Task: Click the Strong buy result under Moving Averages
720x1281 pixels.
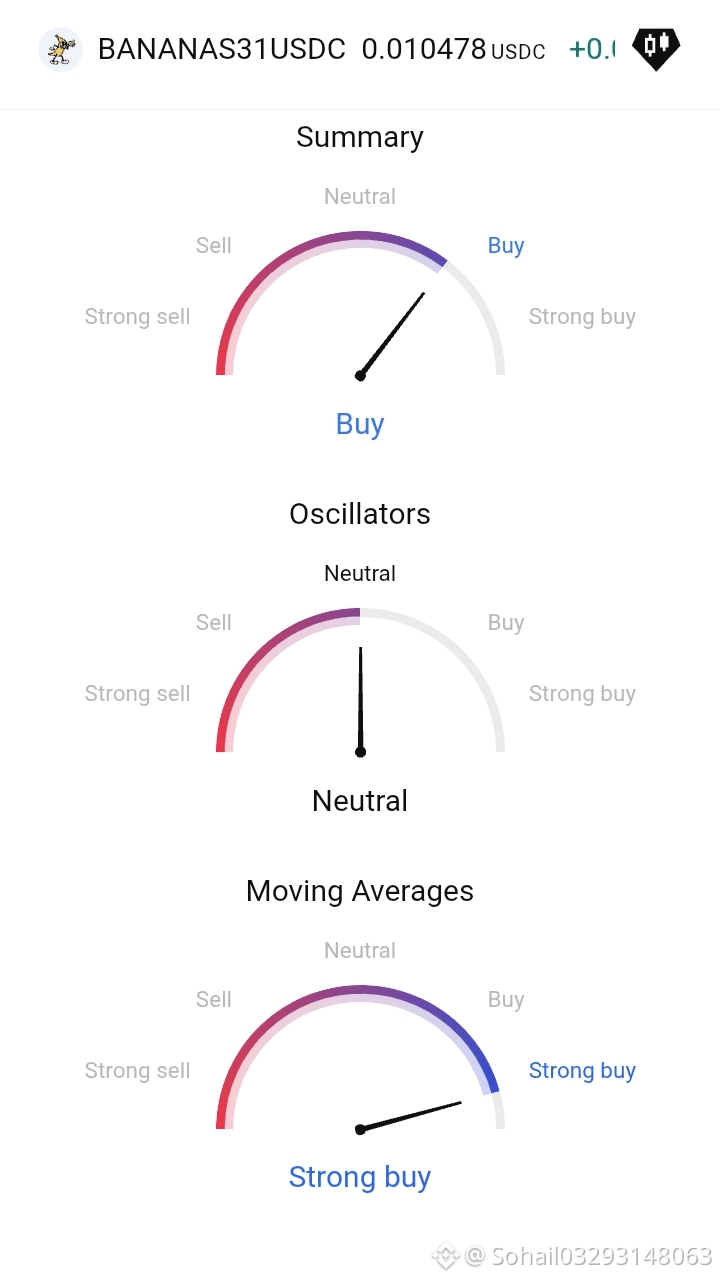Action: [x=360, y=1177]
